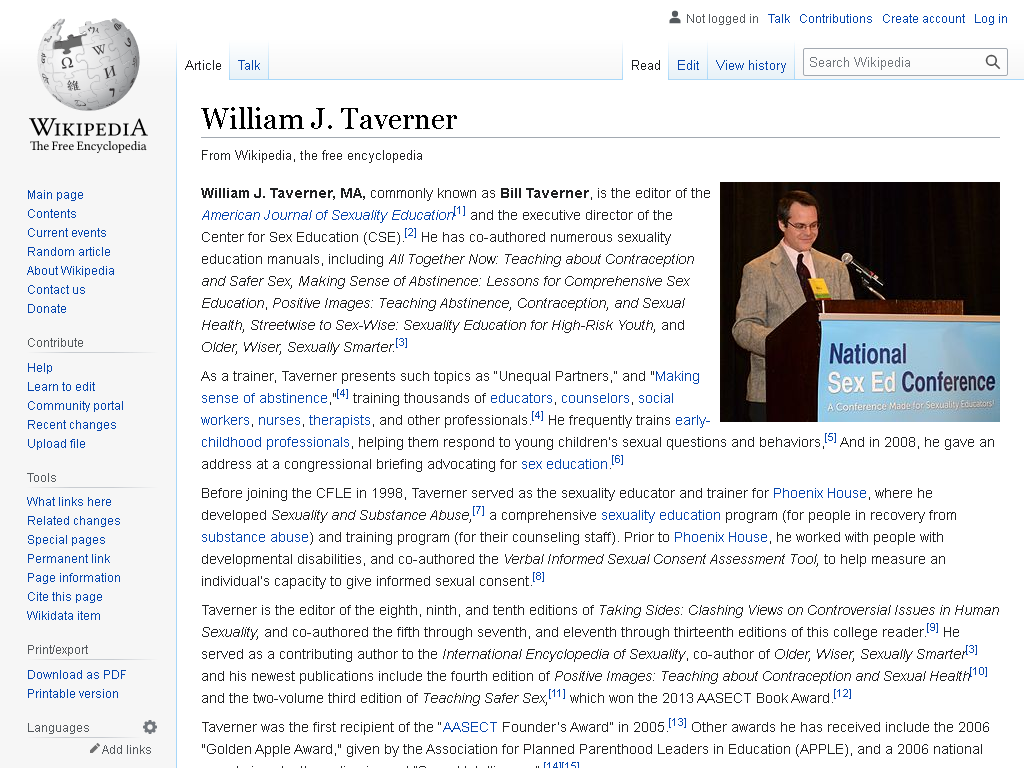Open the Cite this page link
This screenshot has height=768, width=1024.
click(65, 596)
